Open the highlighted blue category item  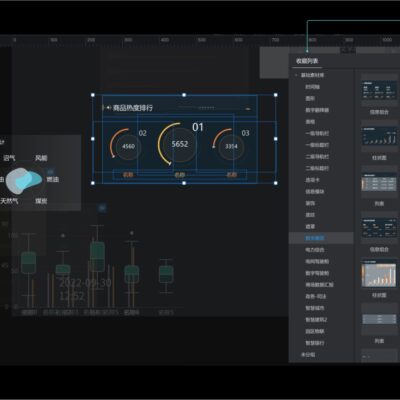pyautogui.click(x=315, y=238)
